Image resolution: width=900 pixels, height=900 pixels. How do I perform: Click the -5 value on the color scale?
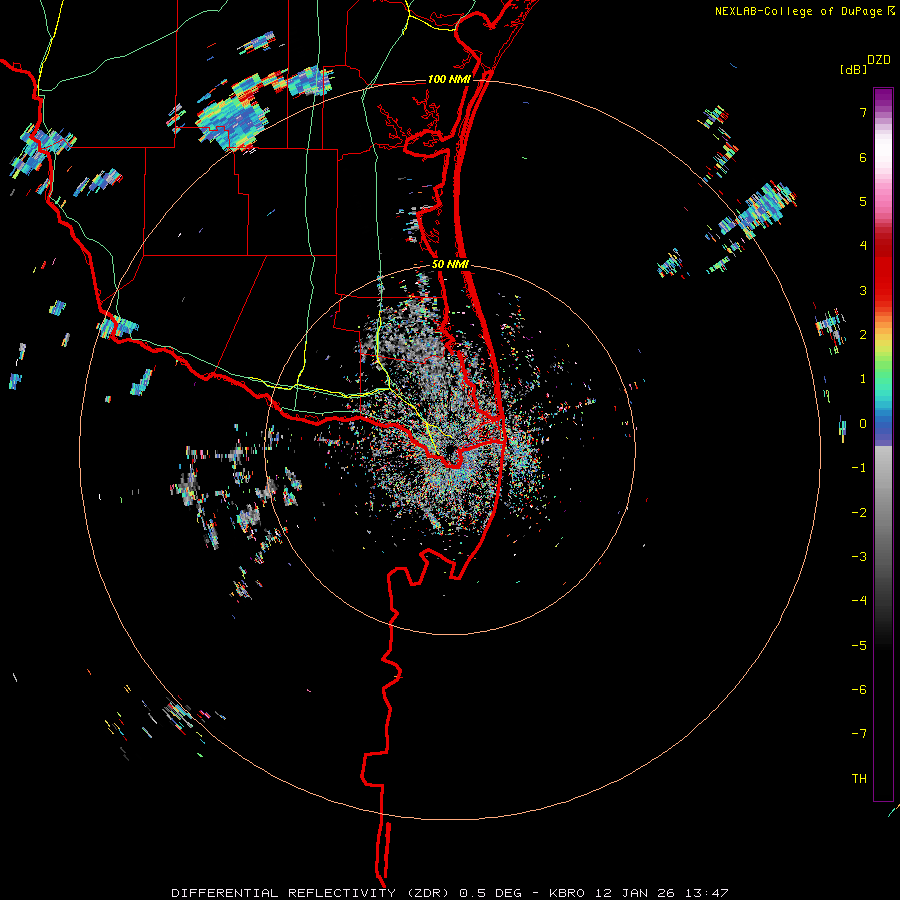(859, 645)
